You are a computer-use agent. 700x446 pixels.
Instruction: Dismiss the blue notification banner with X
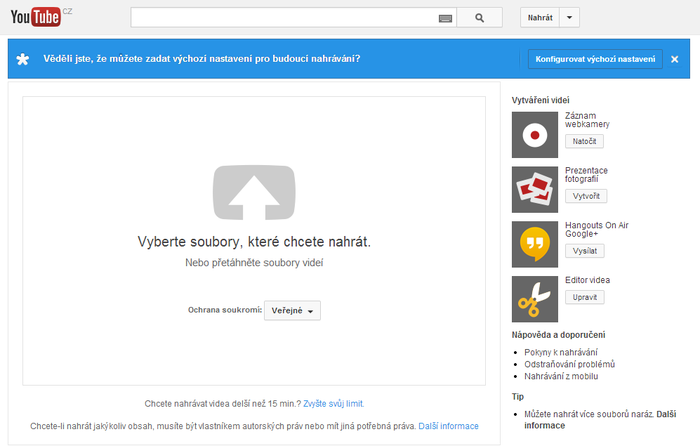675,59
